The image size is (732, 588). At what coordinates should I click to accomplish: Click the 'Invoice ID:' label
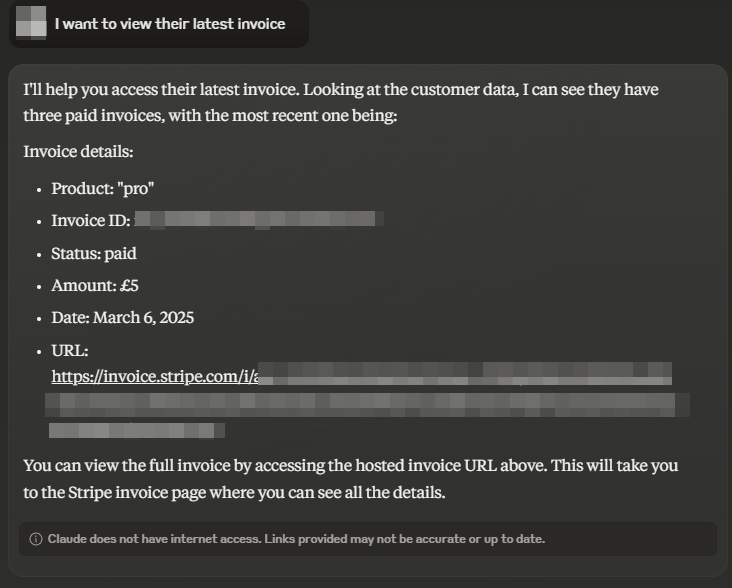tap(91, 220)
